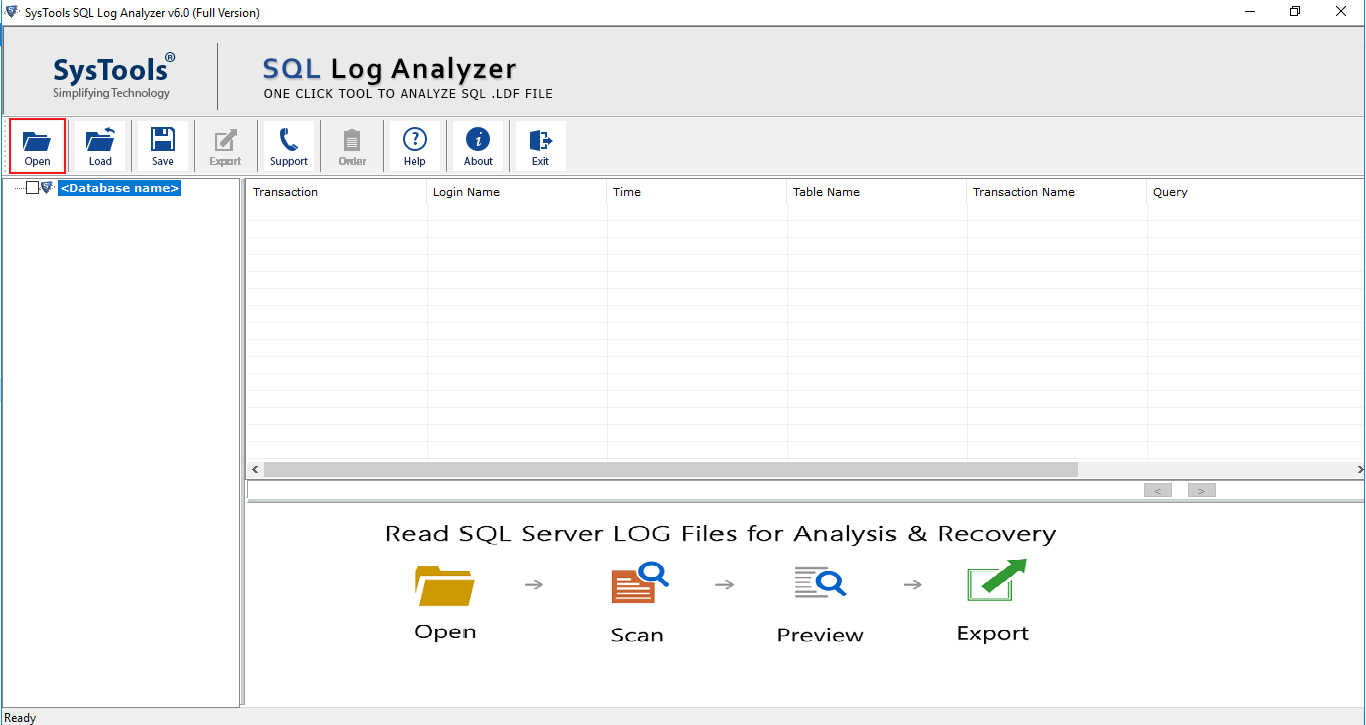Tick the Database name checkbox

coord(33,188)
